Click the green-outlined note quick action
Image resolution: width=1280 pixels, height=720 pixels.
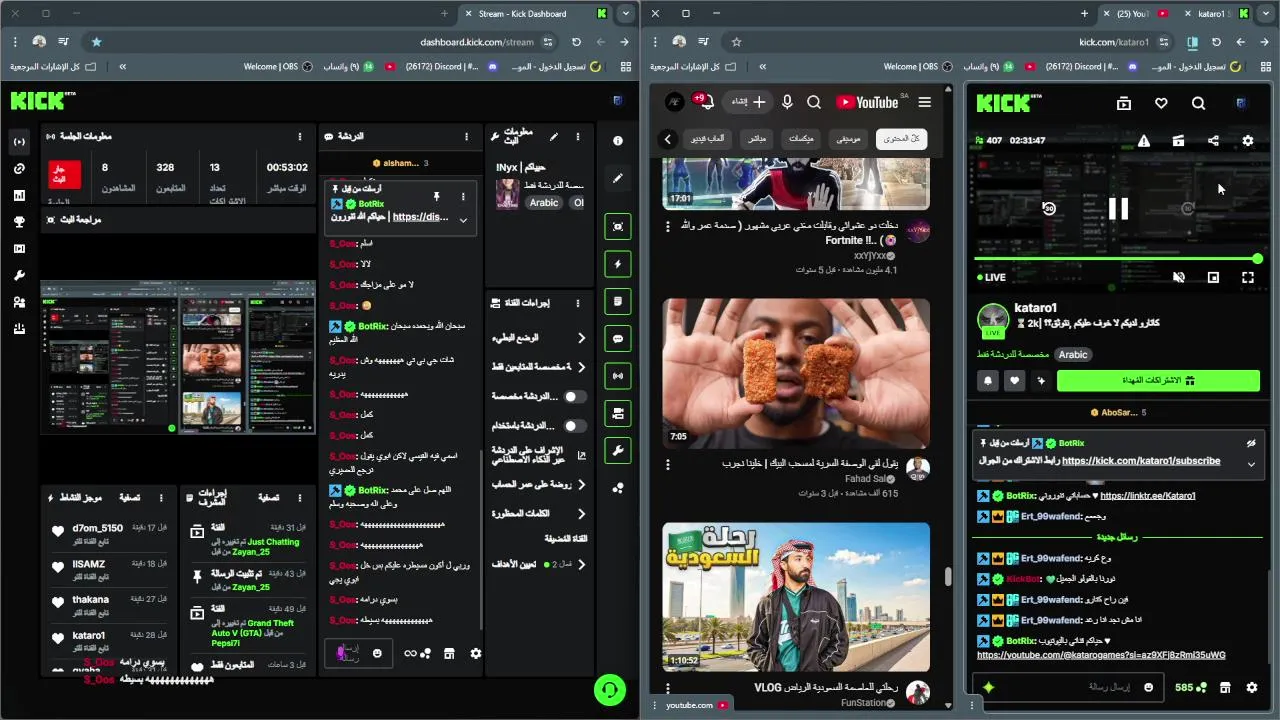pos(618,301)
